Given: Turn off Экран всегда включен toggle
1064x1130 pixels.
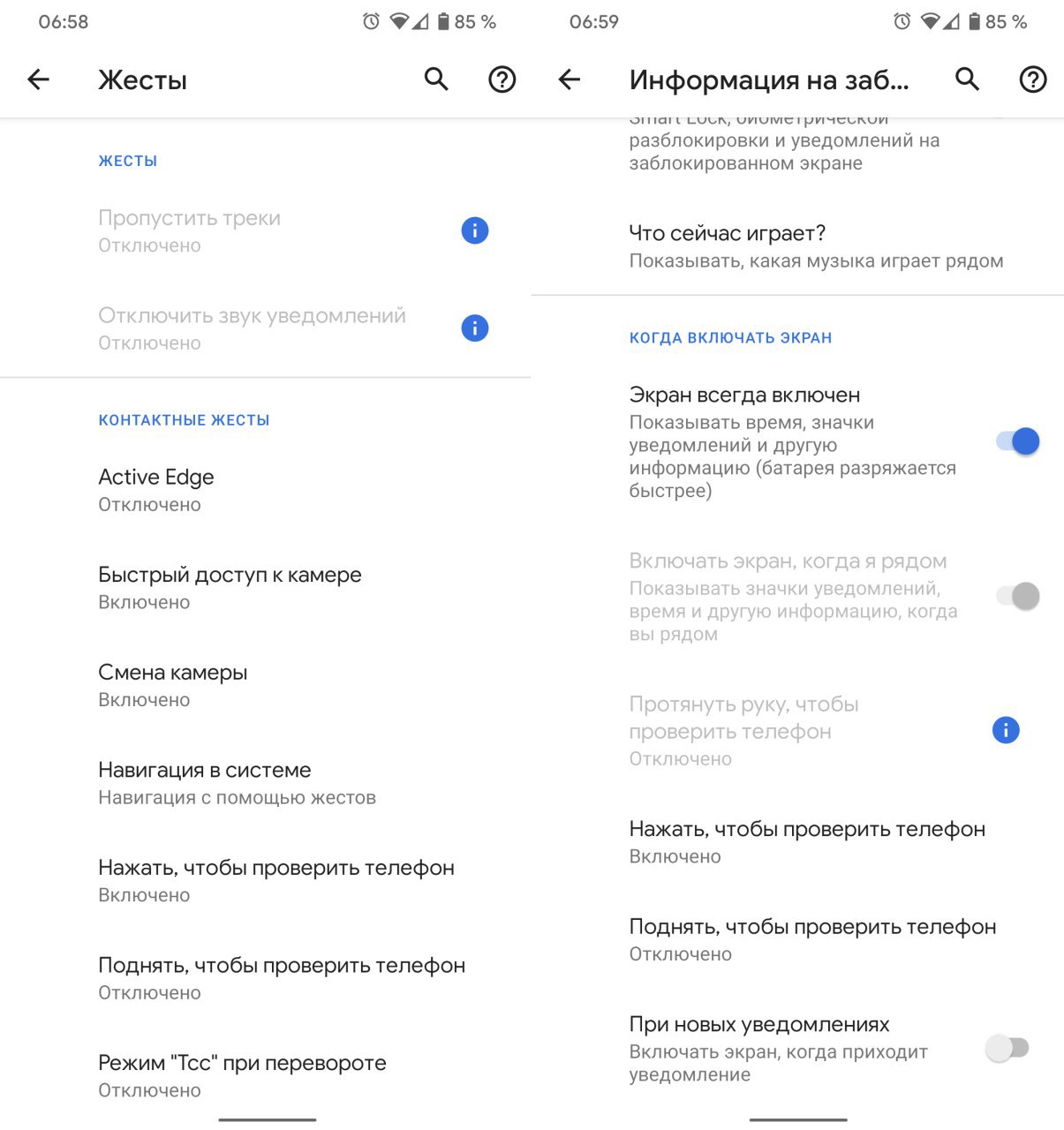Looking at the screenshot, I should pos(1017,441).
